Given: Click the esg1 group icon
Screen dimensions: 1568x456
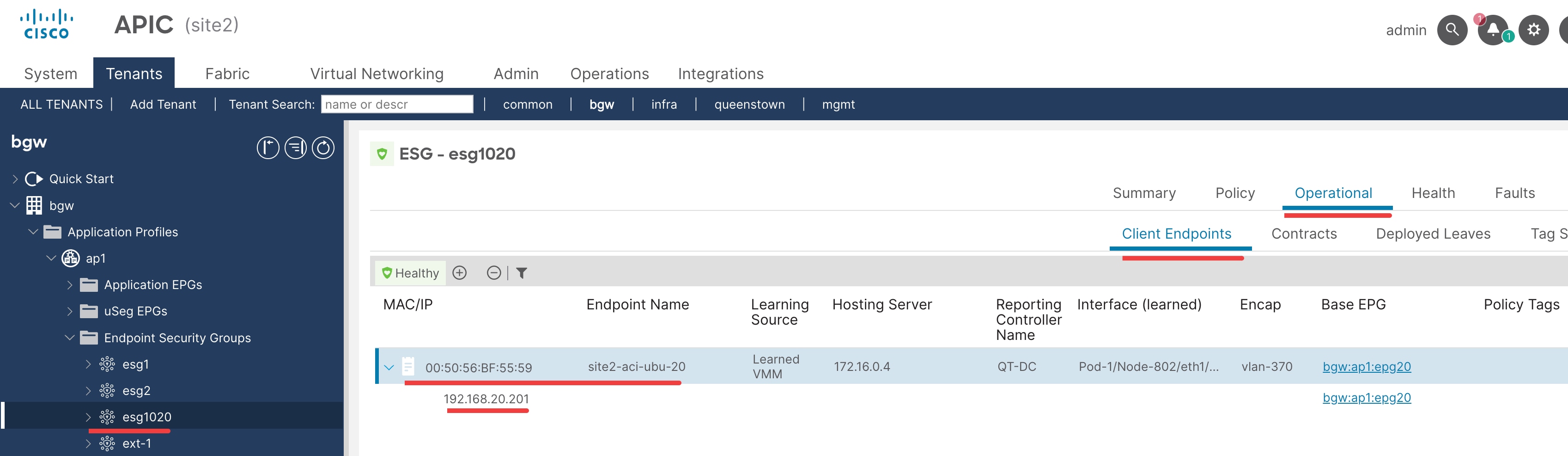Looking at the screenshot, I should pyautogui.click(x=107, y=364).
